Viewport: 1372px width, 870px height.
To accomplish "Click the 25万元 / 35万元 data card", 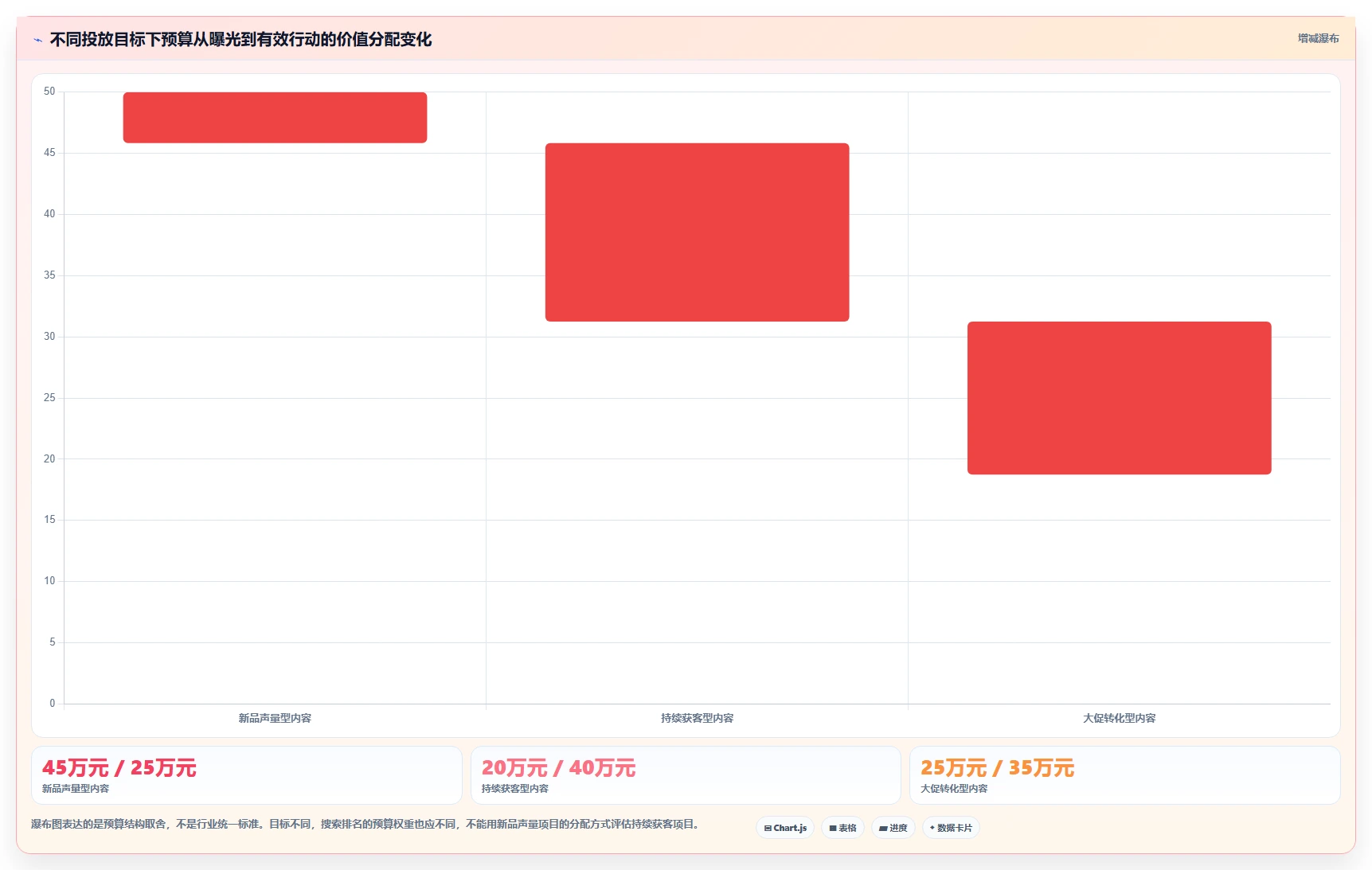I will (1124, 775).
